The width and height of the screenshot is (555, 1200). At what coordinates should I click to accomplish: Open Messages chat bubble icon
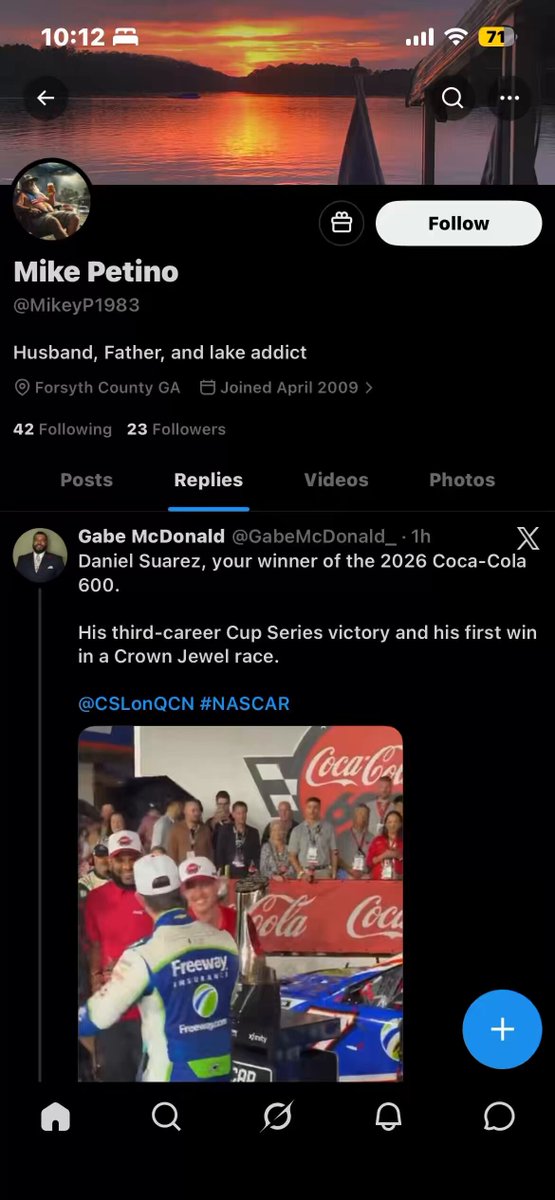click(499, 1116)
